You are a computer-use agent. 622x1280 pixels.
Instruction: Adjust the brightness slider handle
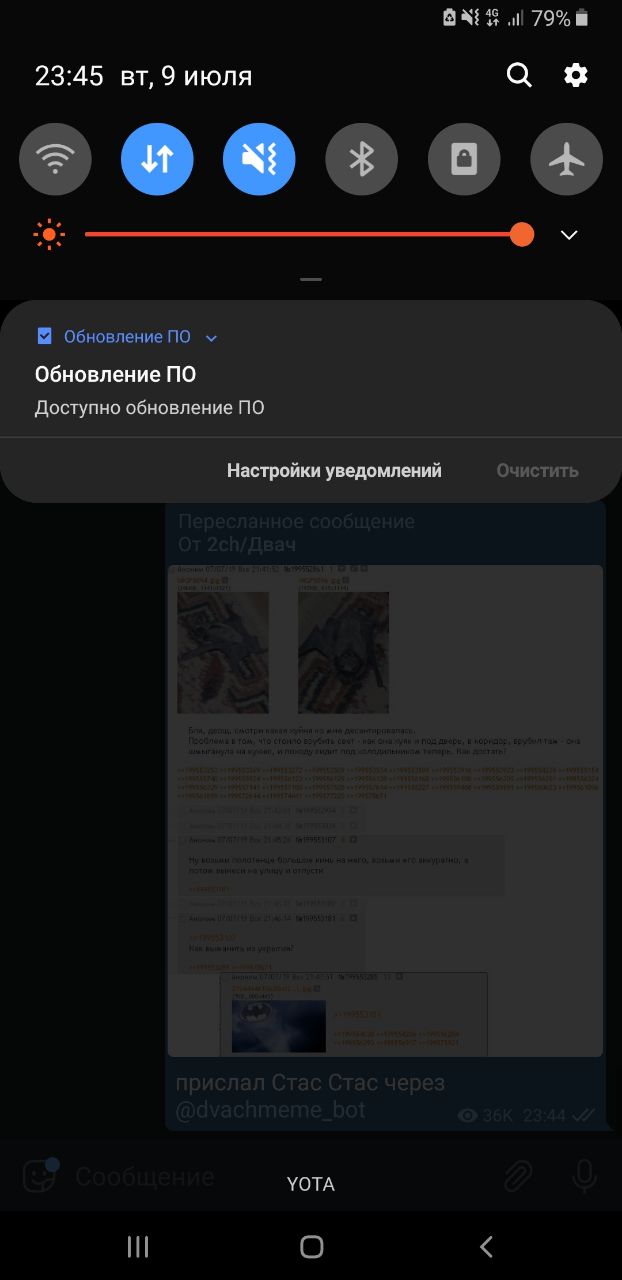[521, 235]
